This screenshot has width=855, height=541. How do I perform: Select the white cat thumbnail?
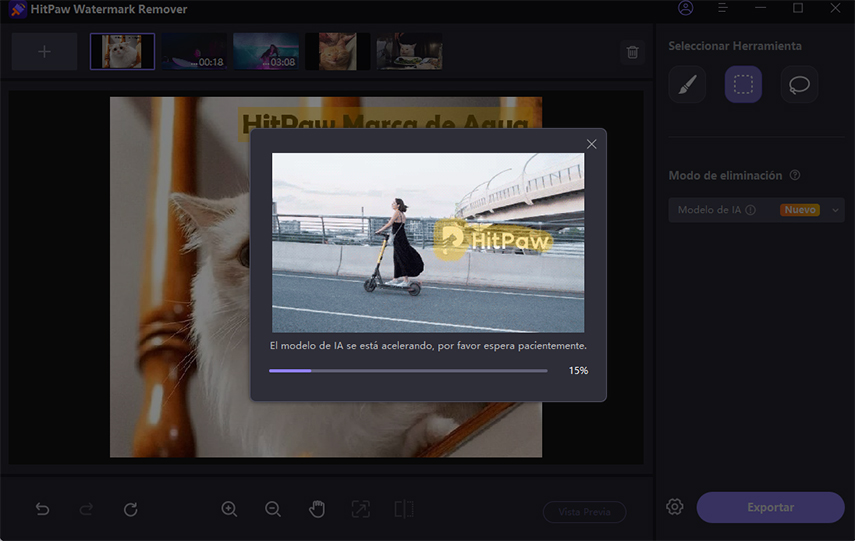click(122, 52)
